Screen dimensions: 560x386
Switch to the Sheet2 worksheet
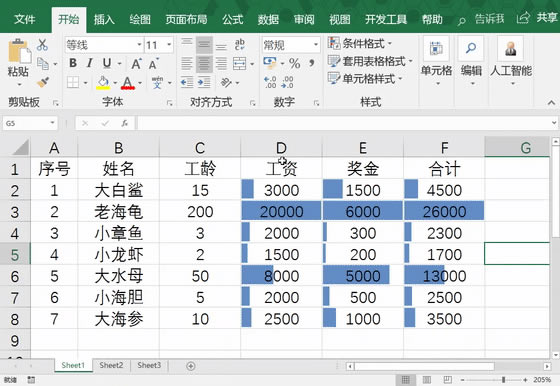[x=111, y=365]
